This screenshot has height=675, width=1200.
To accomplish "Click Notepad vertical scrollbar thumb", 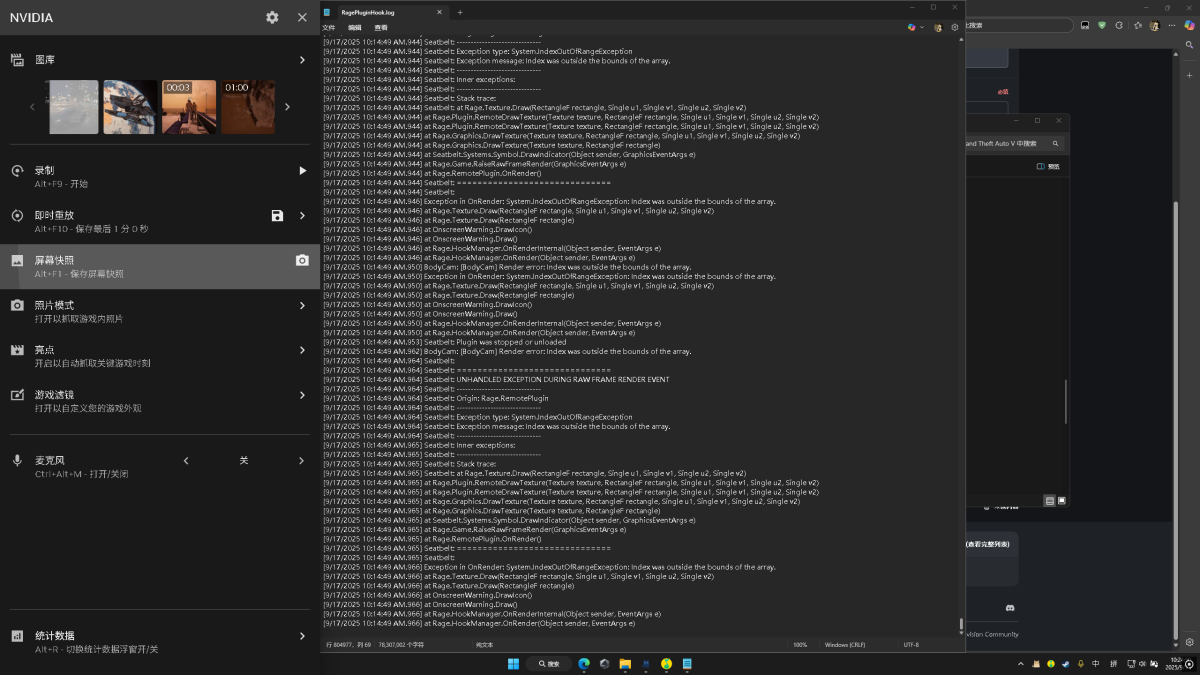I will tap(962, 625).
